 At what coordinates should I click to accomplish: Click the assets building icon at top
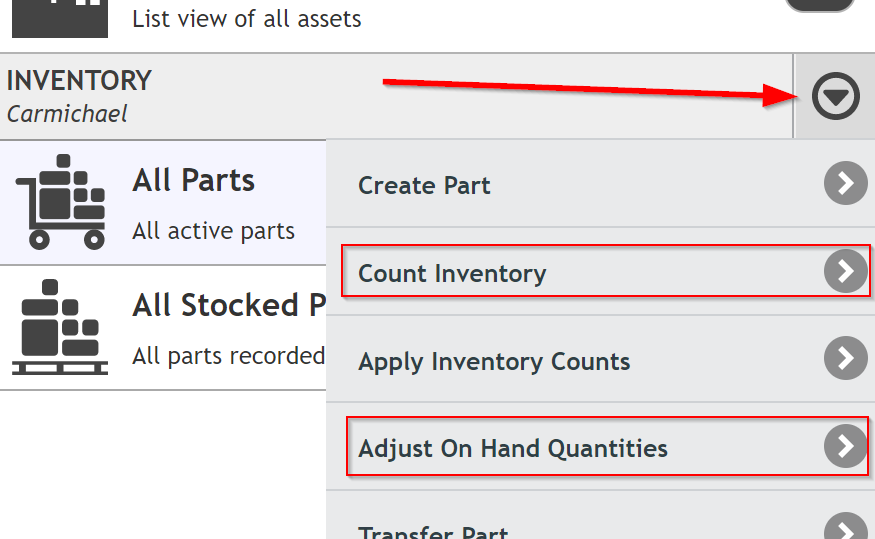60,18
